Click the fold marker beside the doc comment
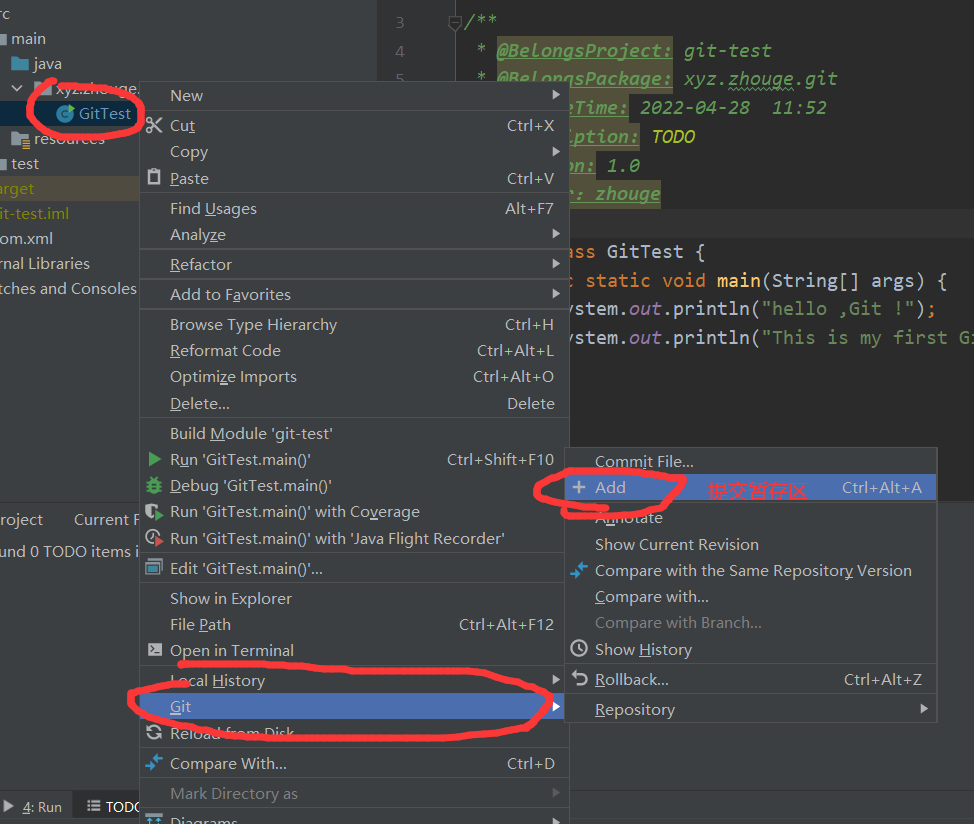 pyautogui.click(x=455, y=23)
